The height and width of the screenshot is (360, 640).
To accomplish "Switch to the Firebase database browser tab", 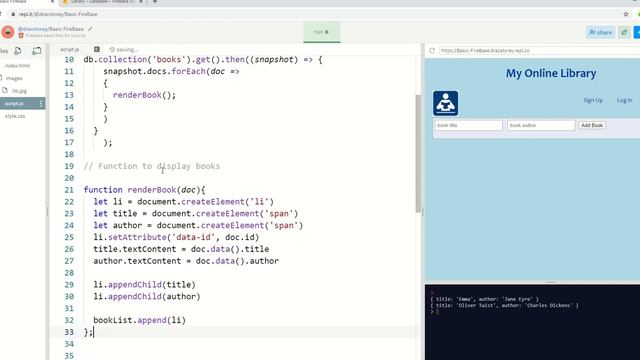I will pos(102,2).
